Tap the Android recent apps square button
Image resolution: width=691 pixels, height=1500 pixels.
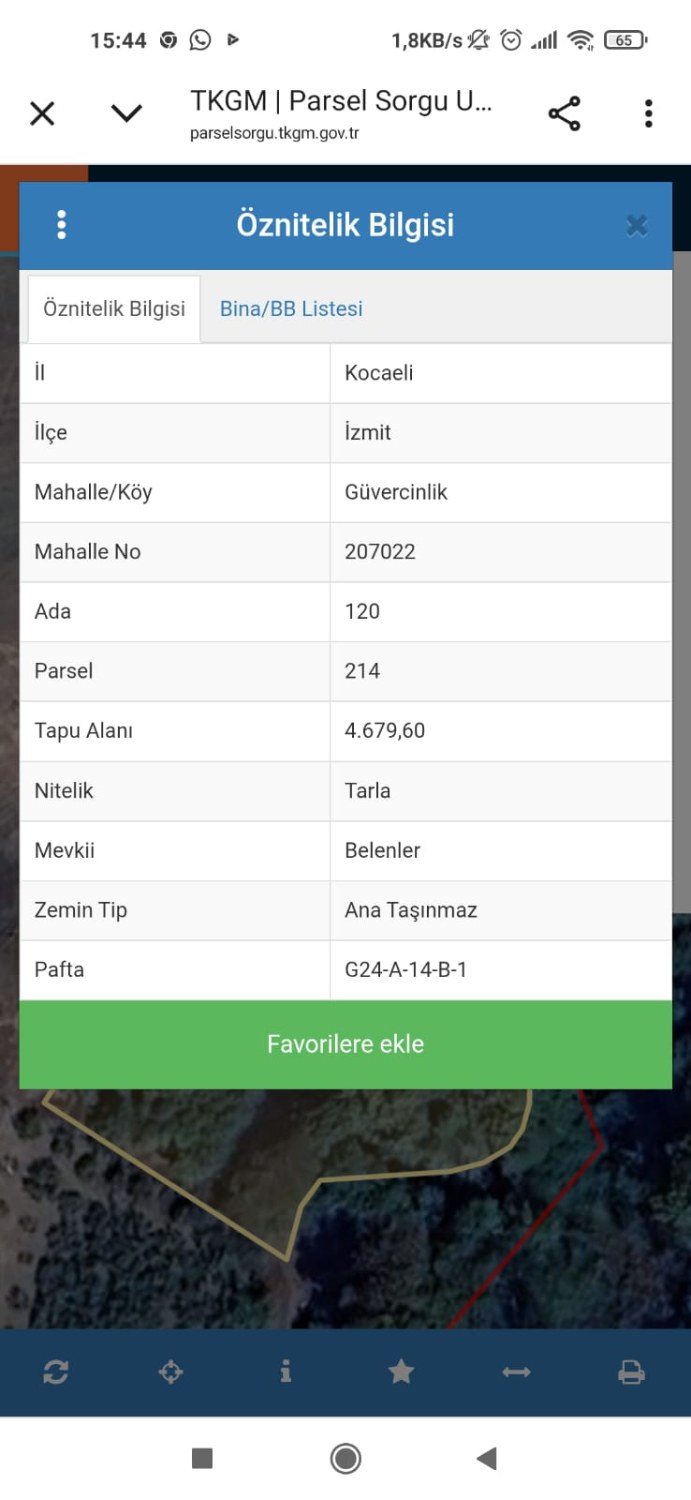tap(201, 1459)
